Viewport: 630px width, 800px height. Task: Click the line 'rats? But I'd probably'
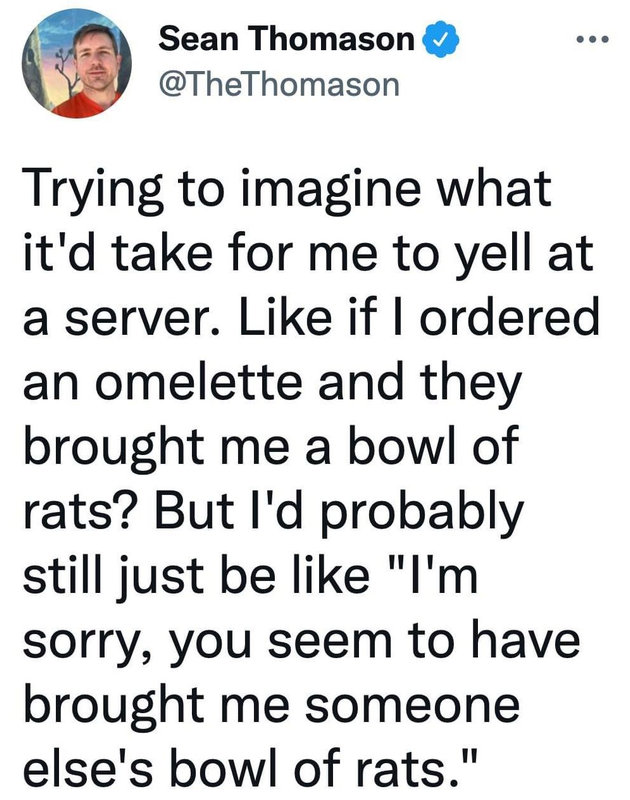point(273,516)
